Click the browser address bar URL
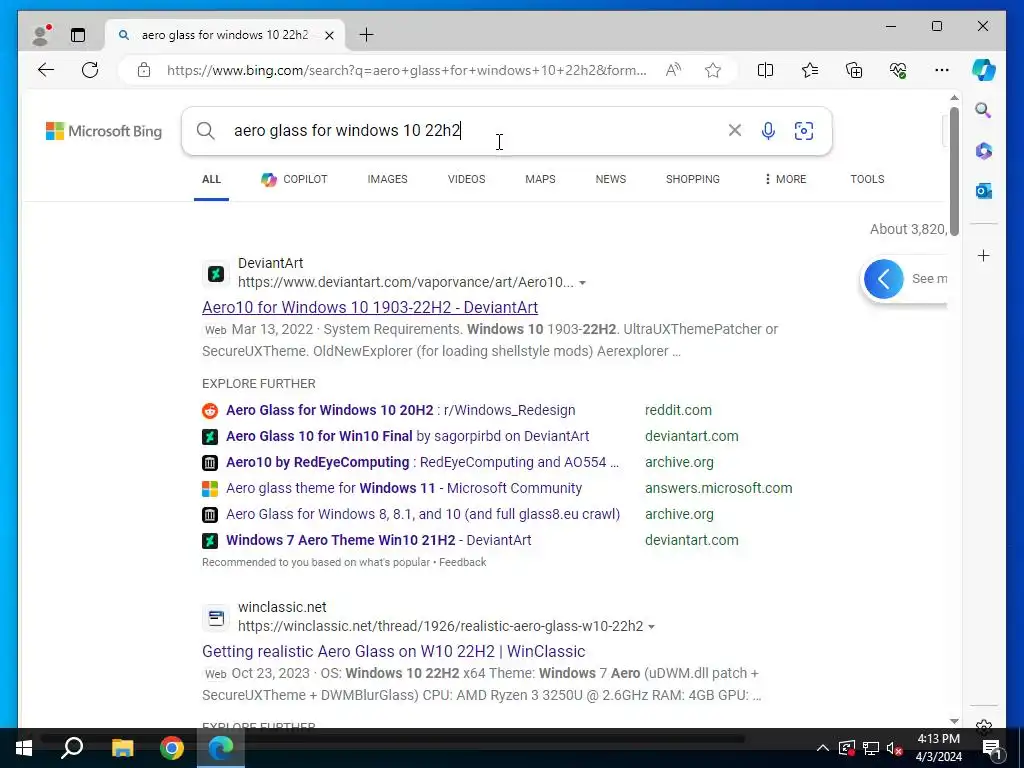The height and width of the screenshot is (768, 1024). click(x=406, y=70)
